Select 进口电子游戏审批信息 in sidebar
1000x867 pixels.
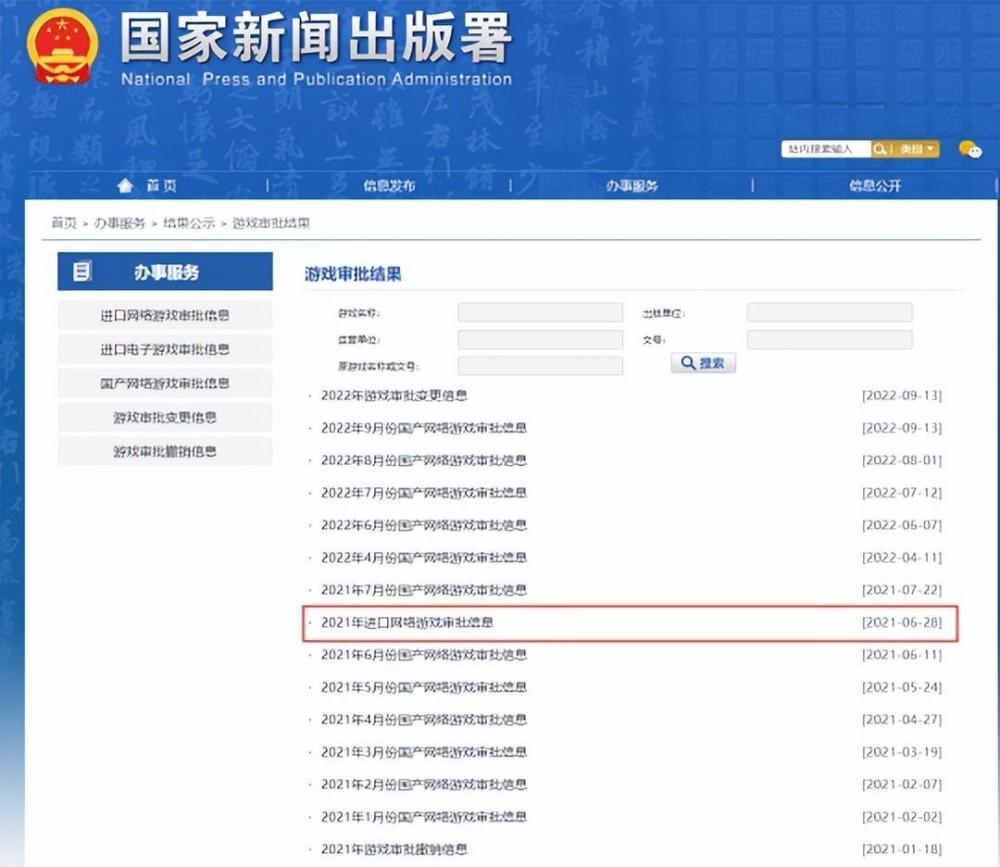[165, 349]
